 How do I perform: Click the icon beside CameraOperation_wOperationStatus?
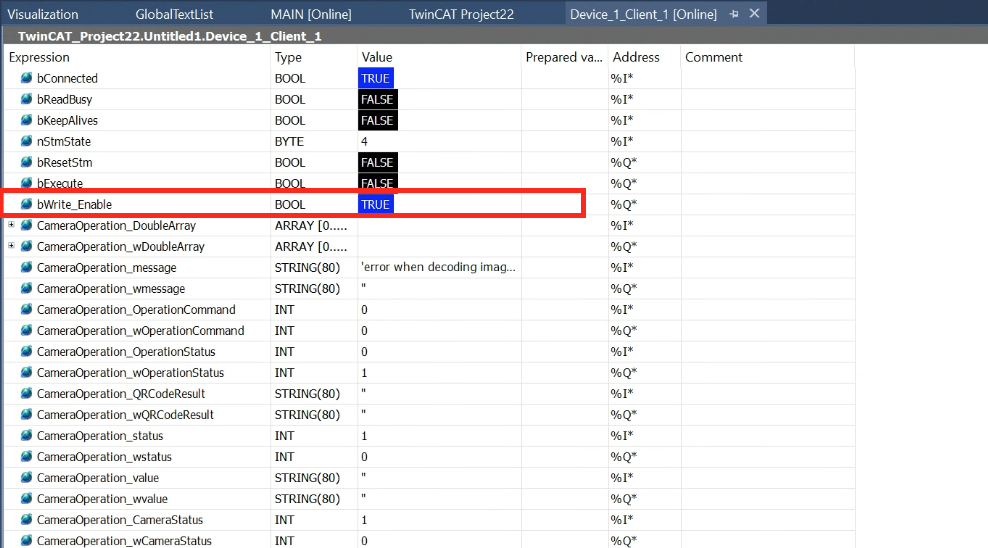pos(26,372)
